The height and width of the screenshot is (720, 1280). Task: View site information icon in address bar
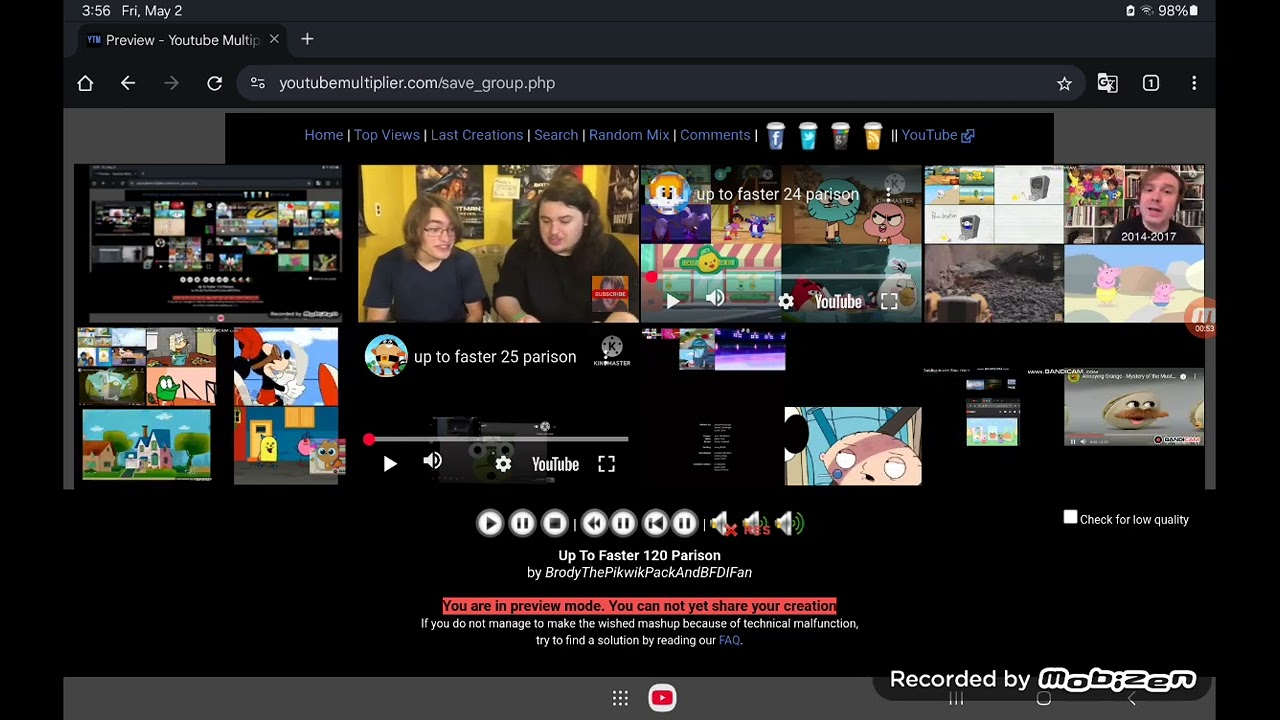(258, 83)
